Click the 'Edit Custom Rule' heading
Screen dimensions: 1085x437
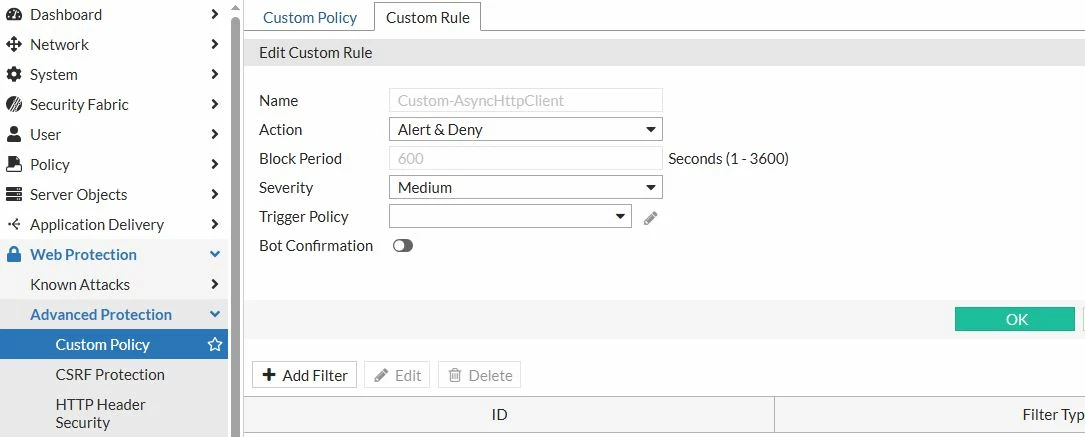pos(316,53)
